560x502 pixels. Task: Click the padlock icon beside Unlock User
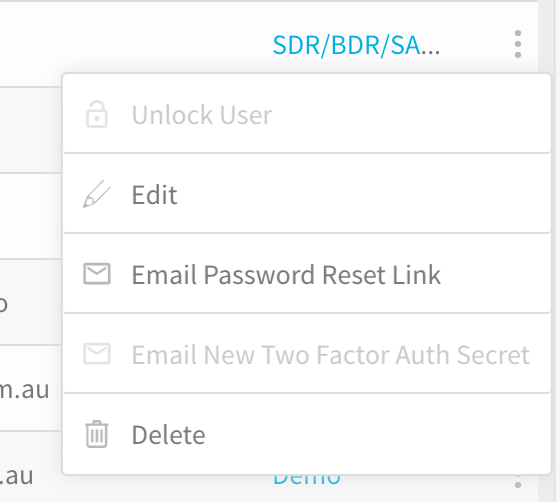pos(97,114)
